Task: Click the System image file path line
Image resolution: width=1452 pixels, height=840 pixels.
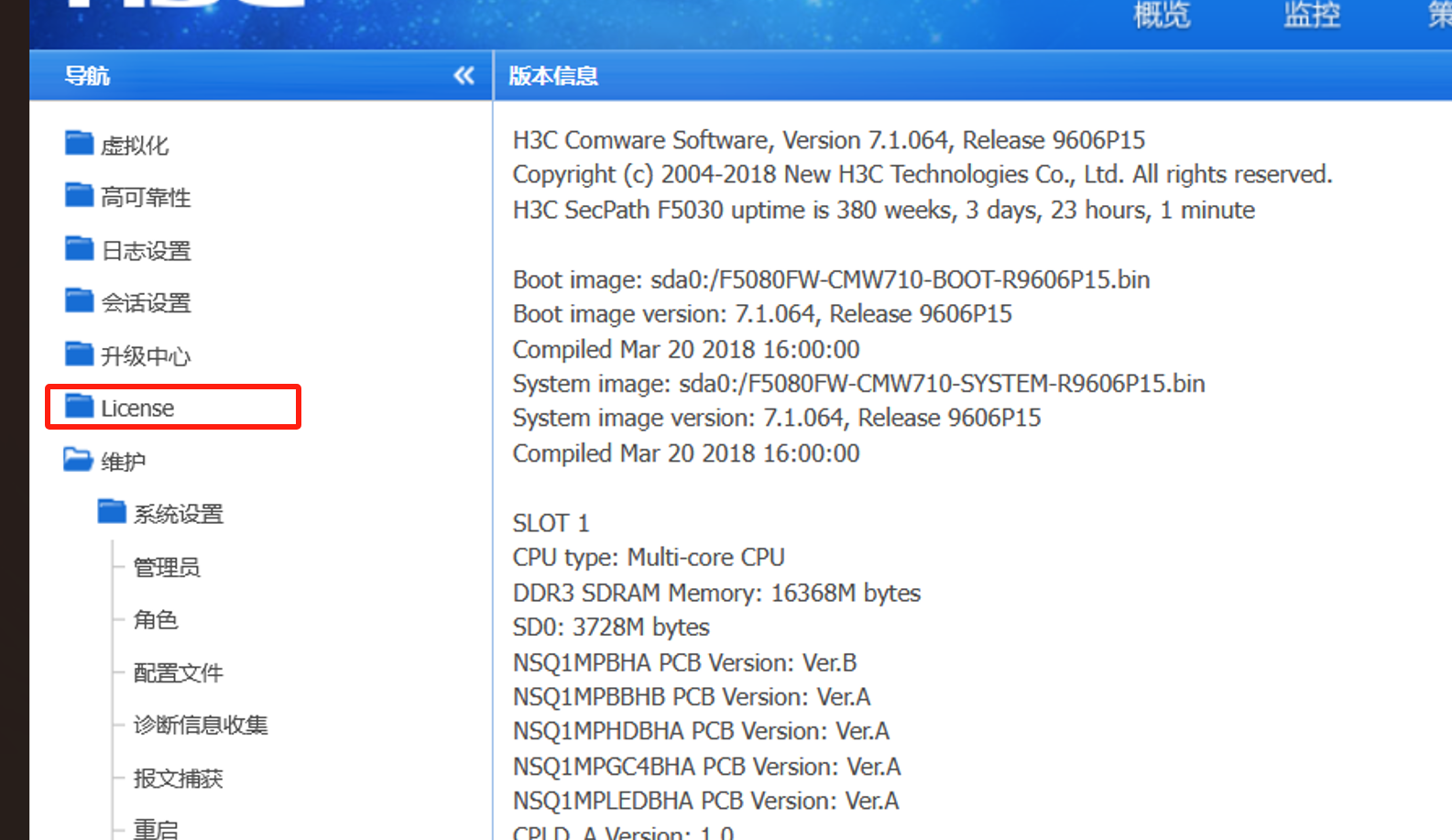Action: (859, 383)
